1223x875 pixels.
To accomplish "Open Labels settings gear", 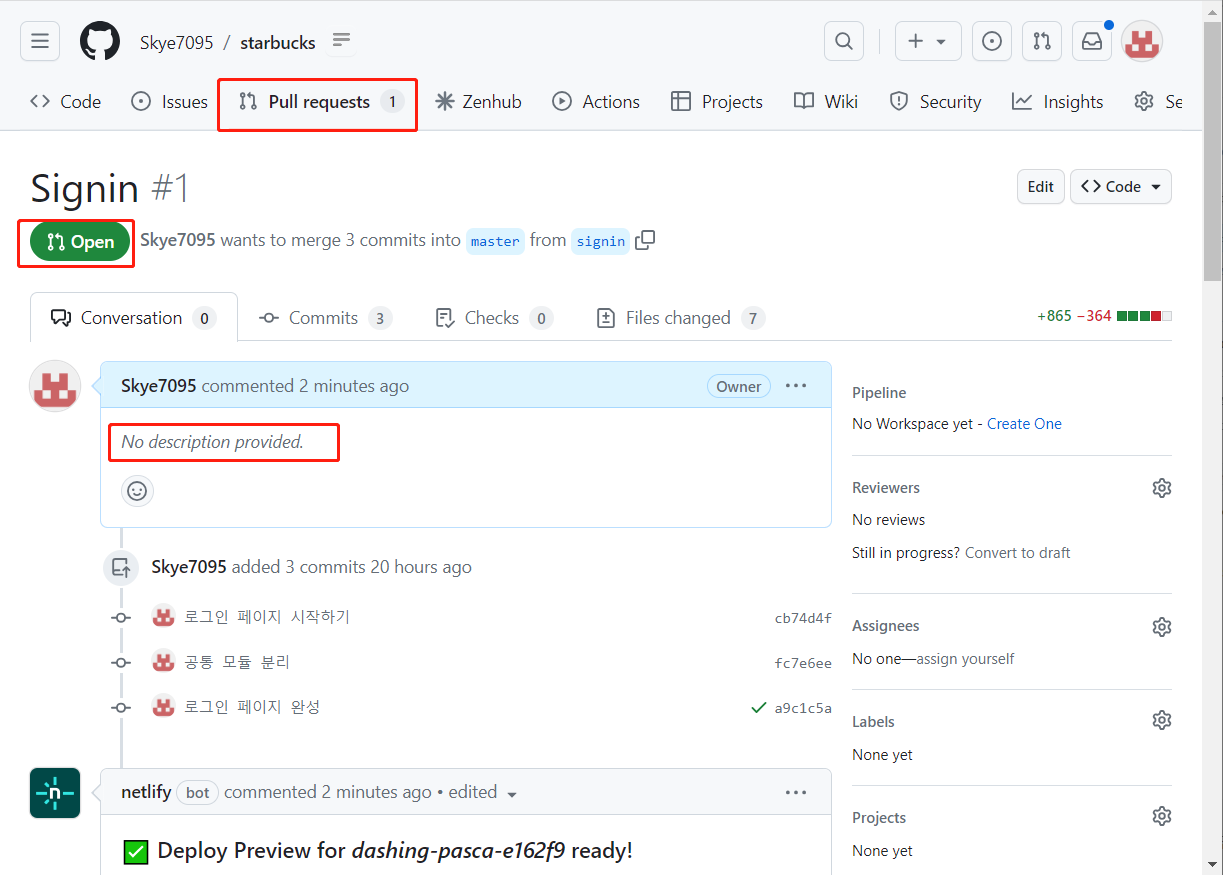I will (x=1161, y=720).
